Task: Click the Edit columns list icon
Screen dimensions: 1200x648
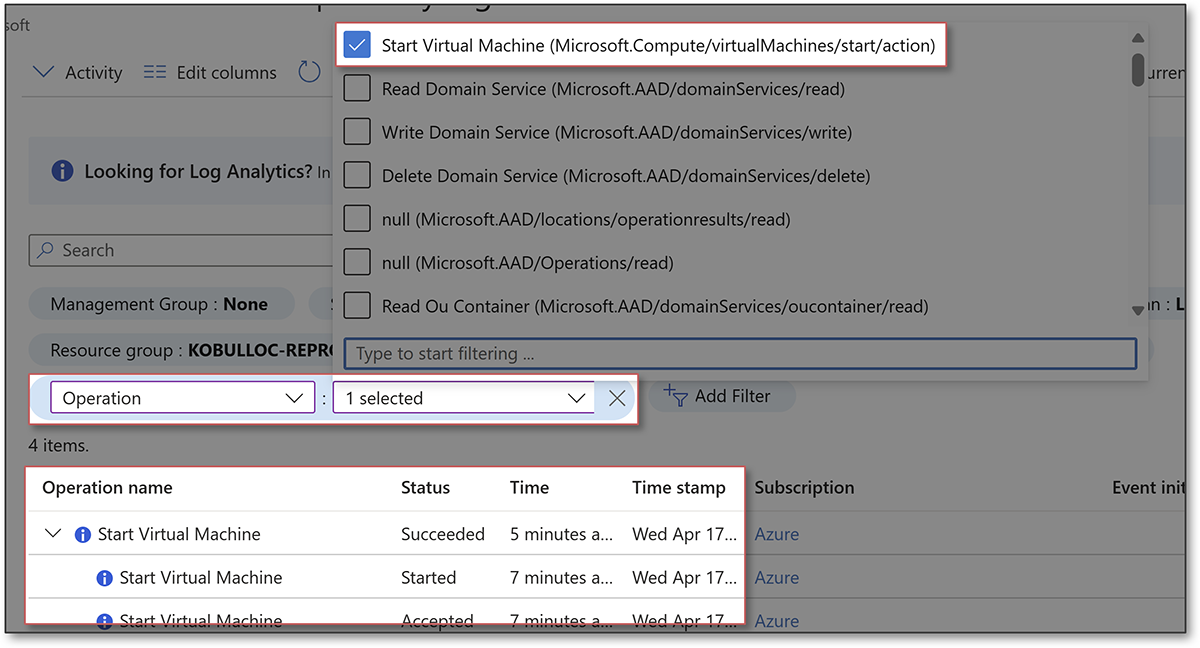Action: point(155,73)
